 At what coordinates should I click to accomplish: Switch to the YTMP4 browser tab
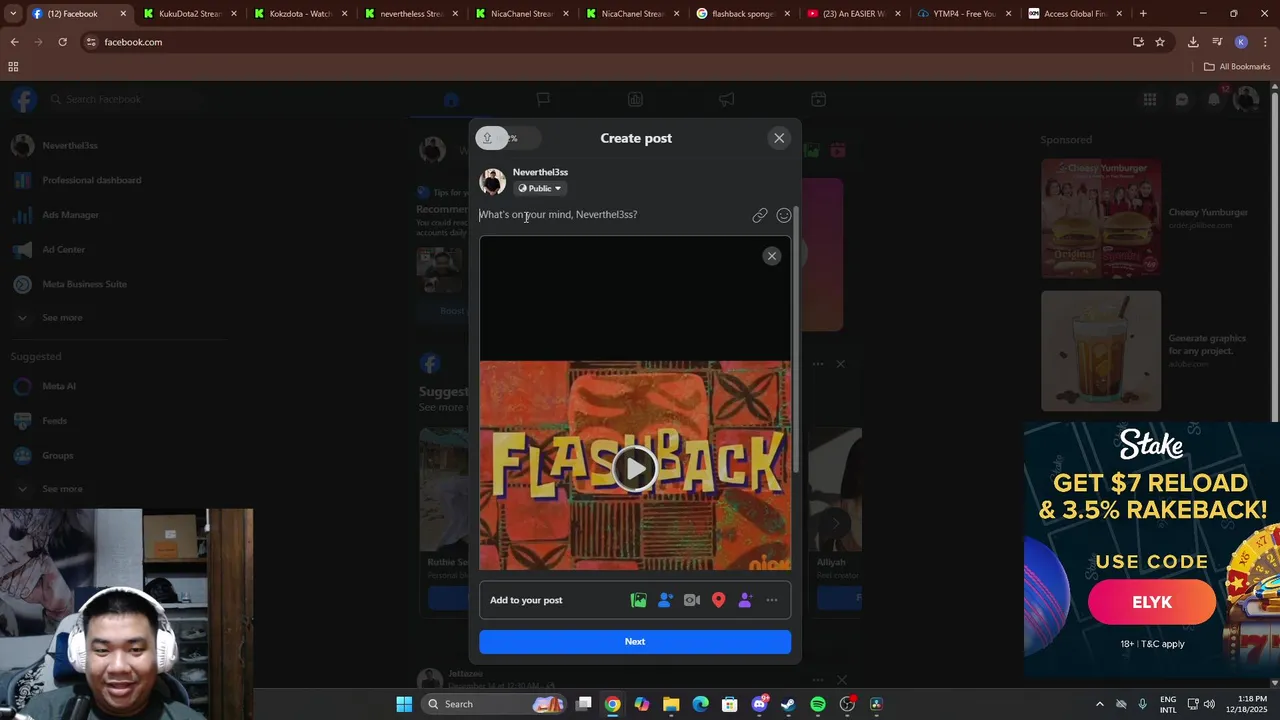coord(963,14)
